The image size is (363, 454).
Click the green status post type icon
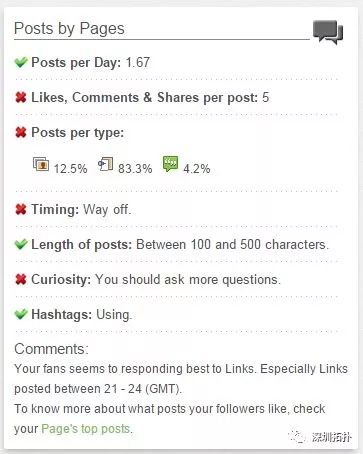click(170, 164)
